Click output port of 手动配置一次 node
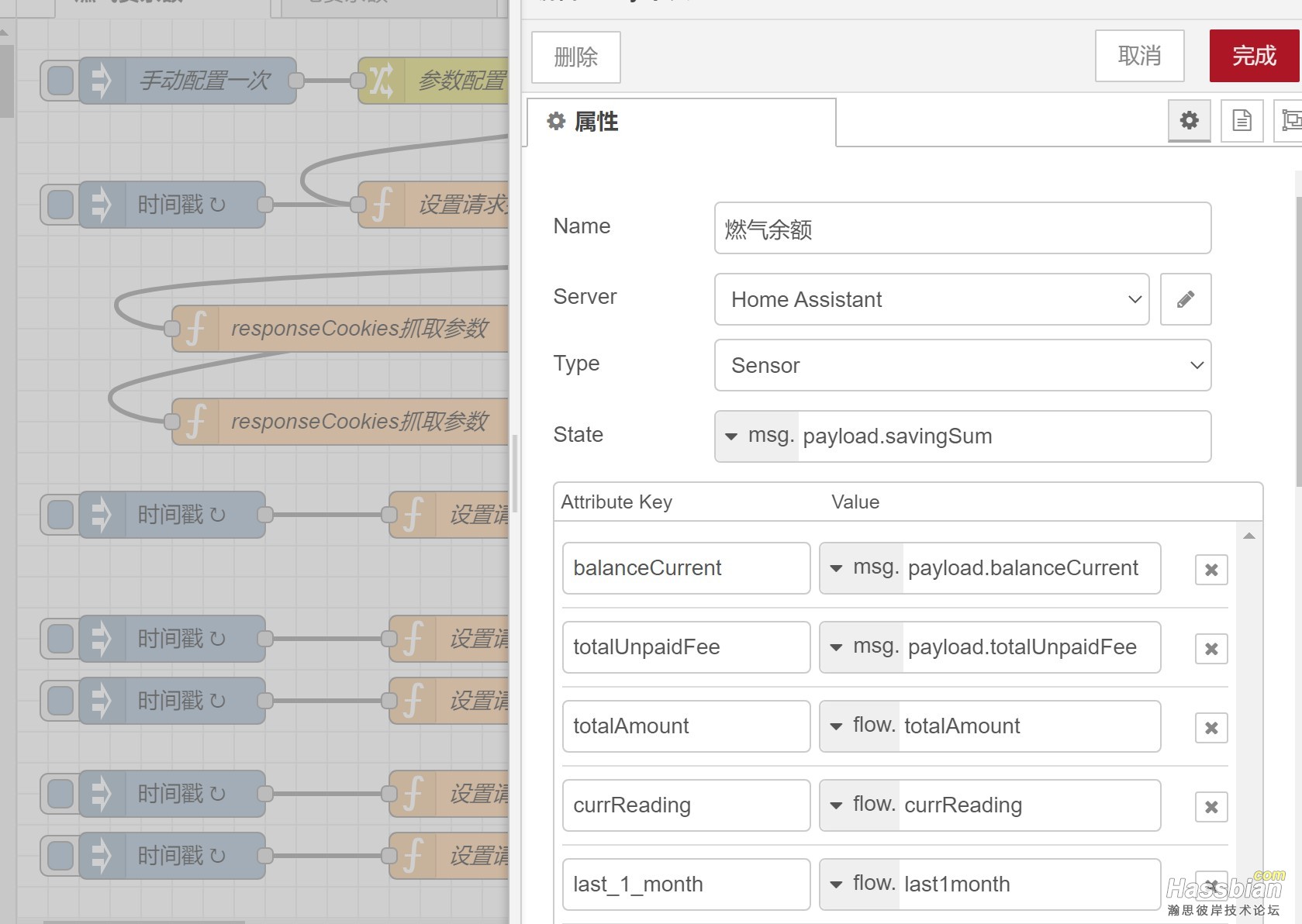The width and height of the screenshot is (1302, 924). click(x=295, y=81)
